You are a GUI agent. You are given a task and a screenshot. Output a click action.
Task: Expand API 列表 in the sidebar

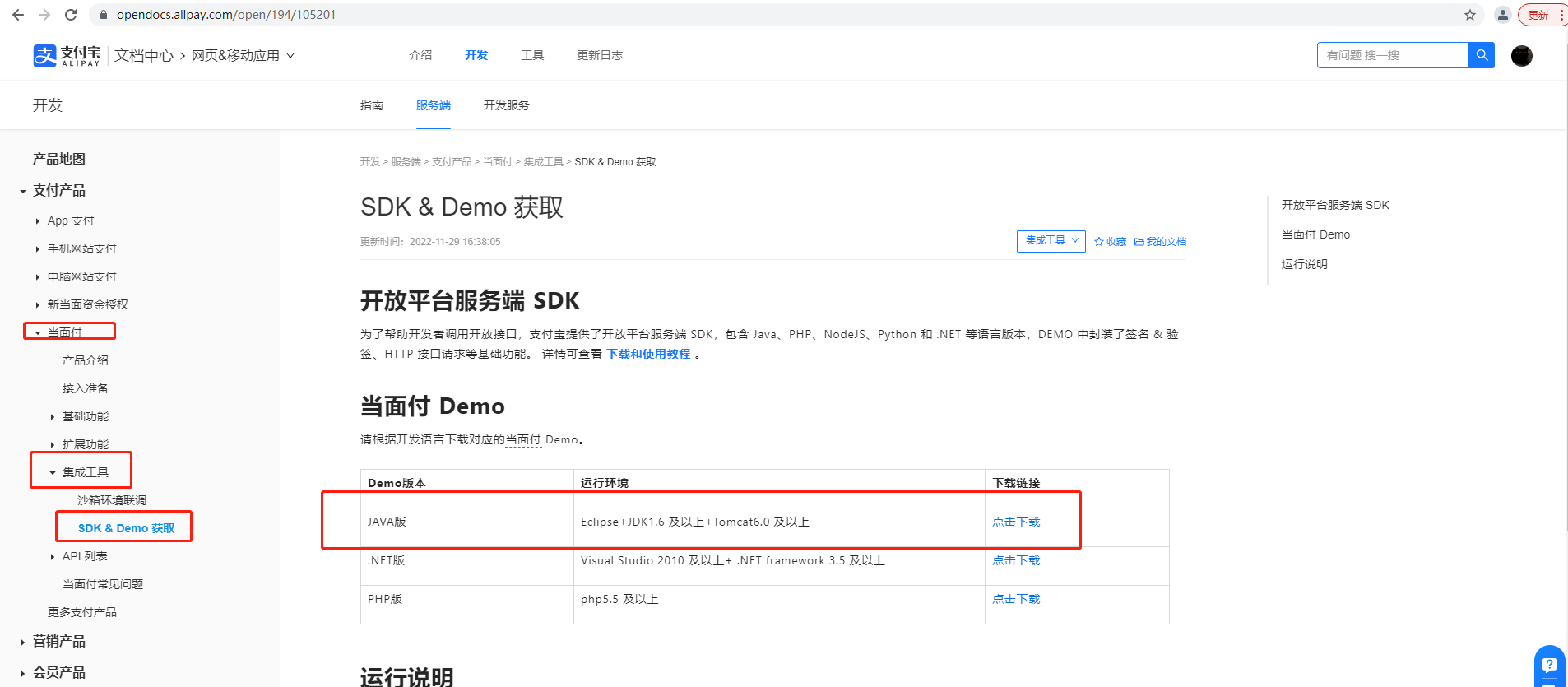[x=53, y=557]
